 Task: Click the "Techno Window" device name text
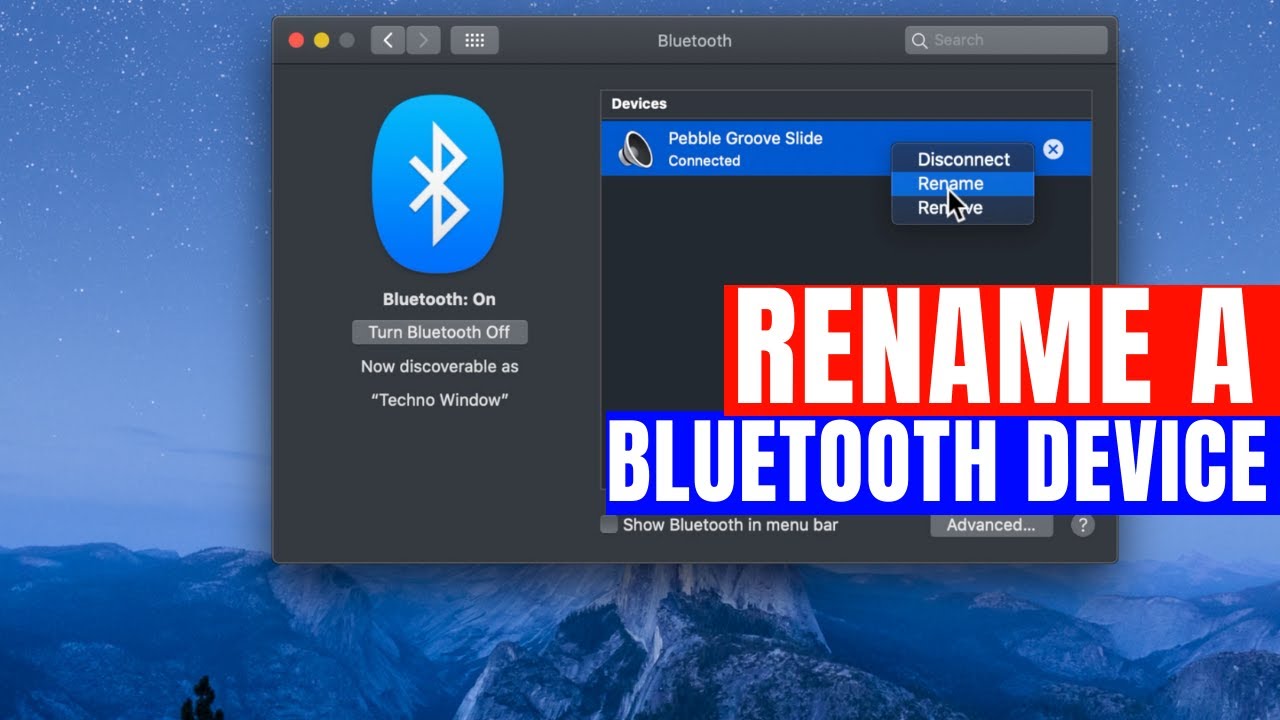pos(440,400)
